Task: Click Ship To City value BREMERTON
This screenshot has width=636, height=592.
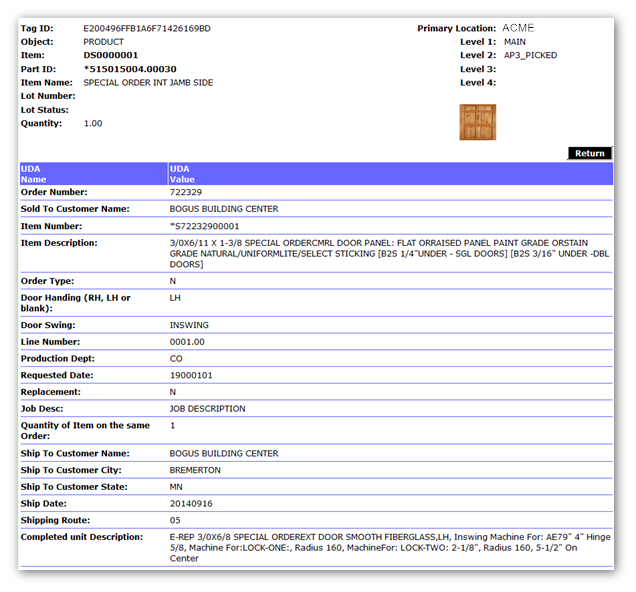Action: tap(195, 470)
